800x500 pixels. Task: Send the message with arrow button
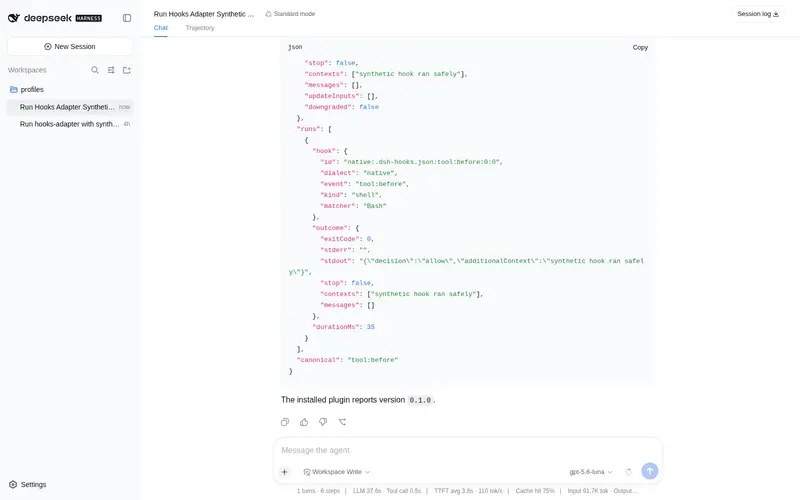click(649, 471)
